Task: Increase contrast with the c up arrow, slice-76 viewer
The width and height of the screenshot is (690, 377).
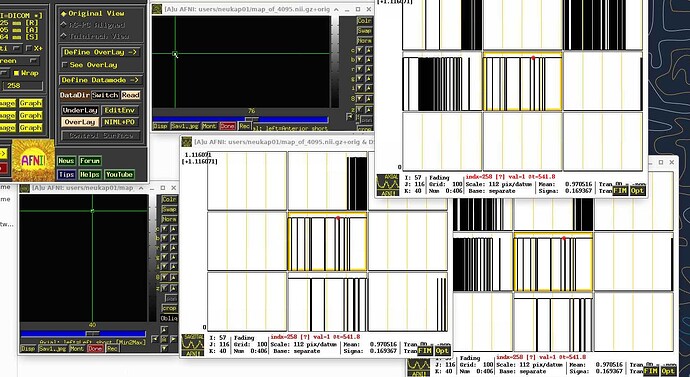Action: pos(368,50)
